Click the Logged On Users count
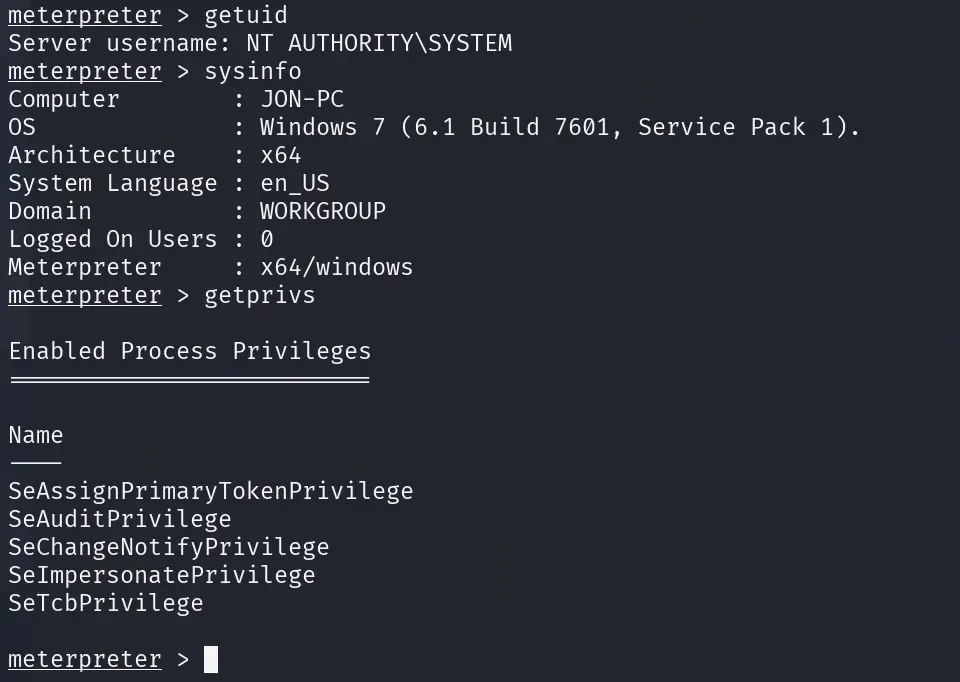This screenshot has height=682, width=960. tap(267, 240)
